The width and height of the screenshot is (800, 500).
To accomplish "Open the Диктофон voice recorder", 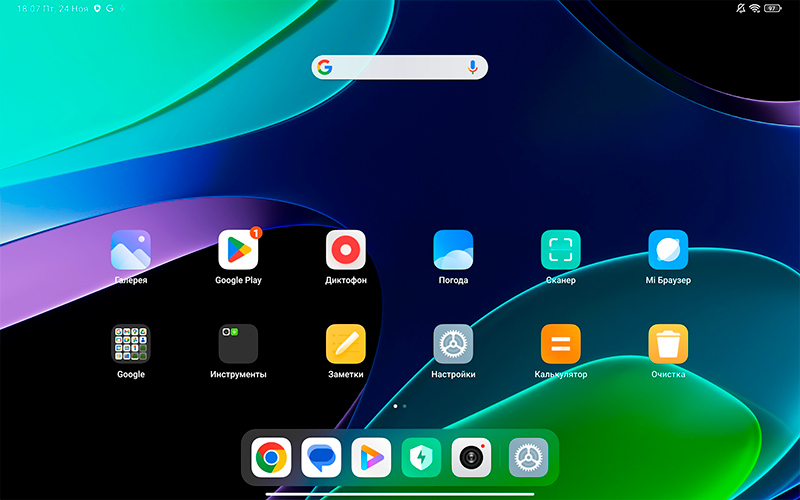I will point(346,250).
